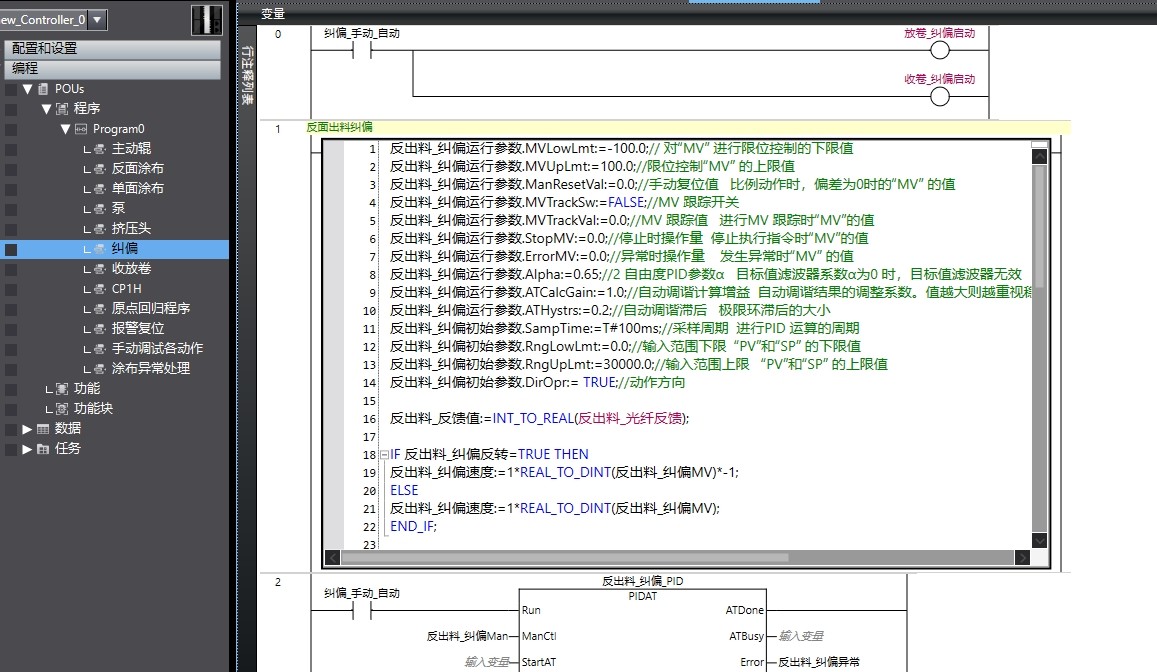Image resolution: width=1157 pixels, height=672 pixels.
Task: Select the 纠偏_手动_自动 contact in rung 0
Action: click(x=362, y=50)
